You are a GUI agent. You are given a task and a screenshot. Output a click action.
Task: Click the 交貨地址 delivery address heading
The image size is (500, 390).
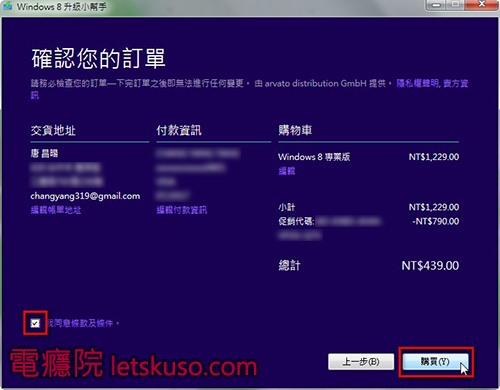coord(53,130)
